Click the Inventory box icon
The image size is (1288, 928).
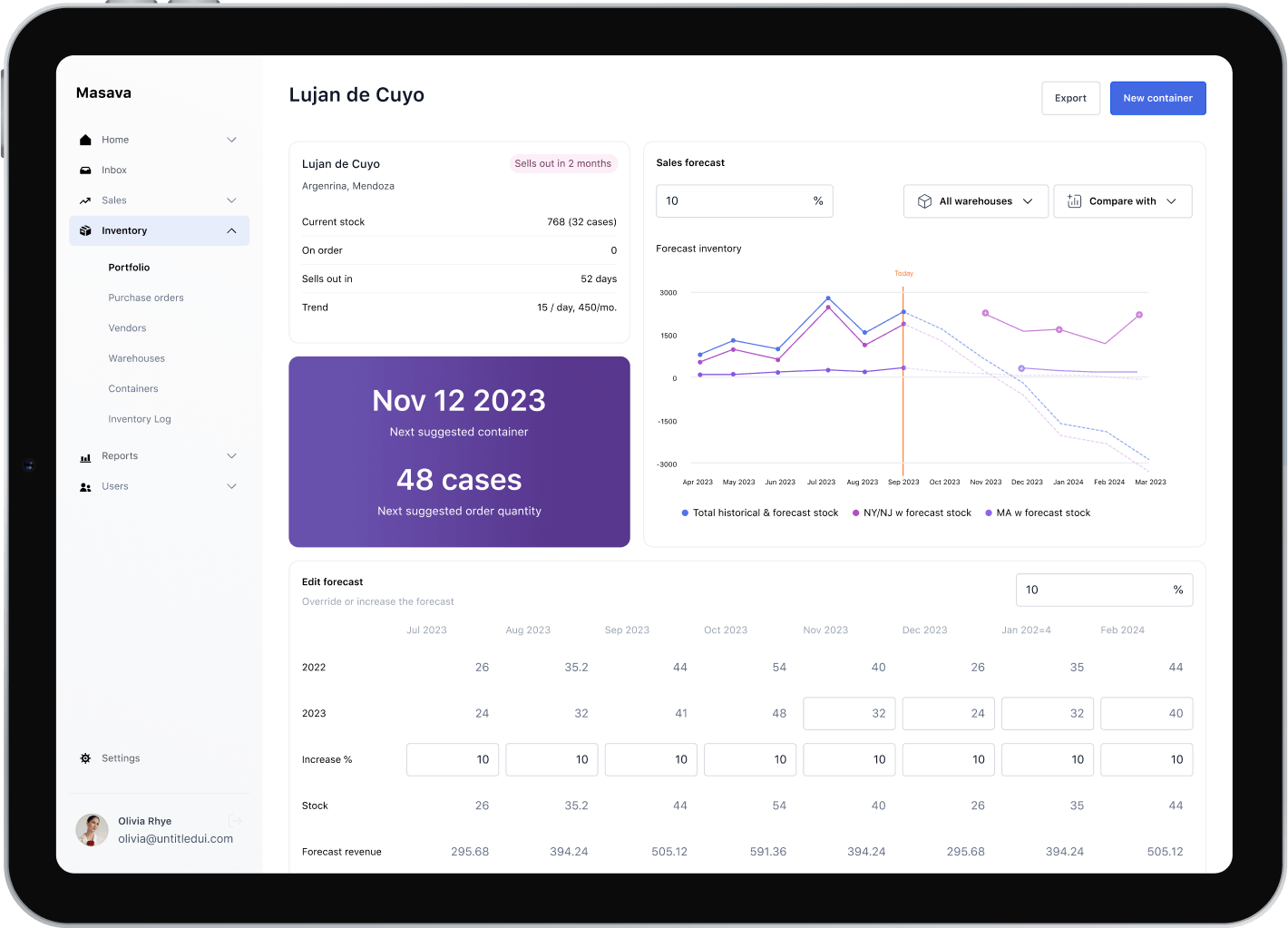tap(85, 231)
